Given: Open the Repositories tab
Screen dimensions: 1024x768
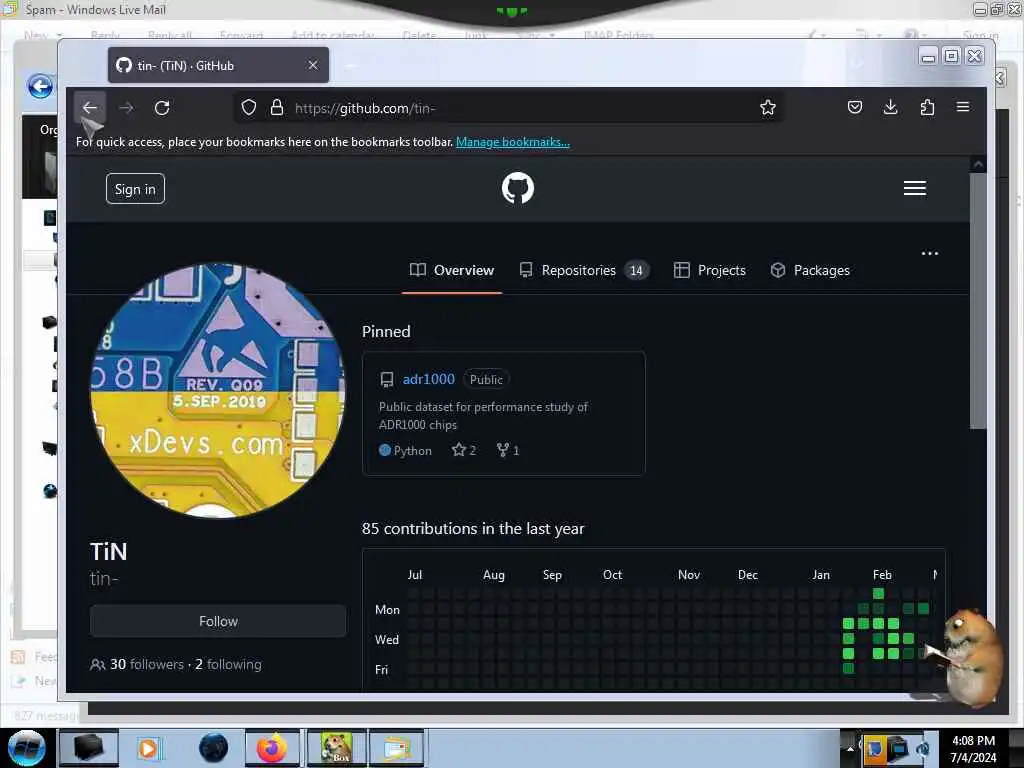Looking at the screenshot, I should [x=584, y=270].
